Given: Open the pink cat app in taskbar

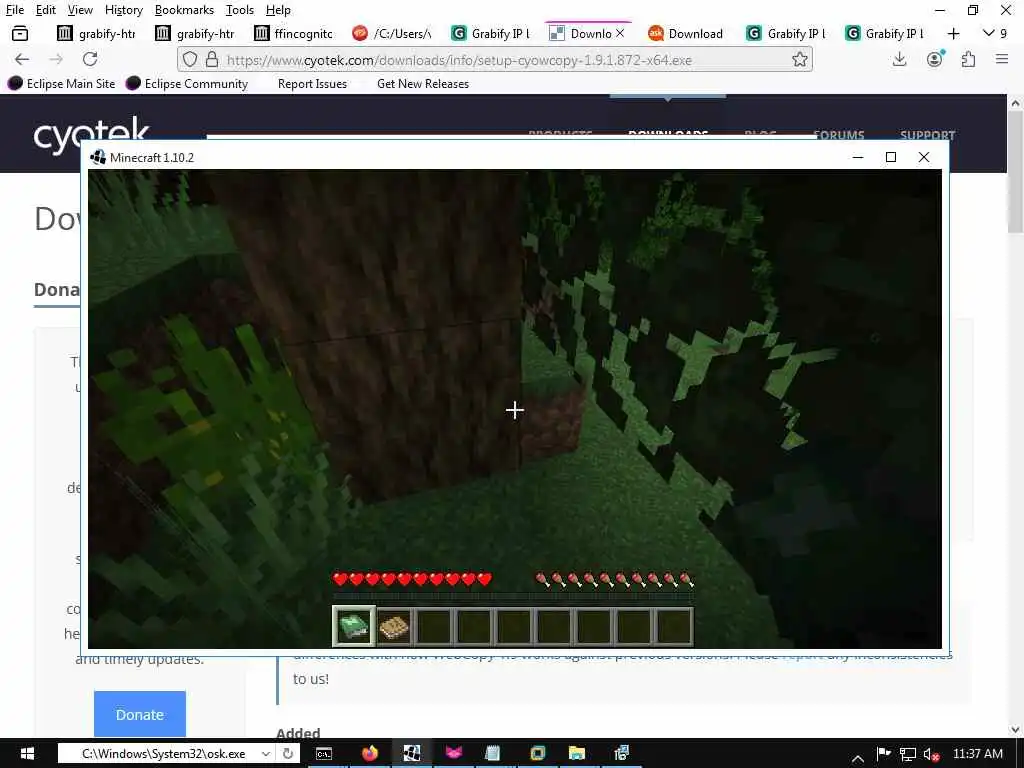Looking at the screenshot, I should (x=453, y=753).
